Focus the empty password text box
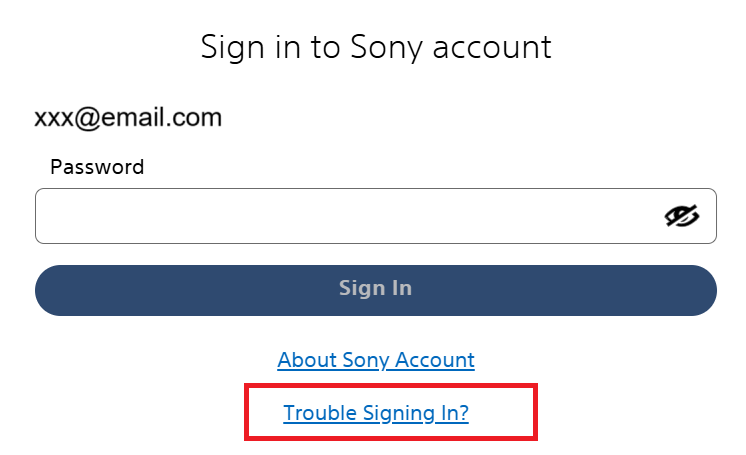Viewport: 746px width, 455px height. click(x=340, y=216)
